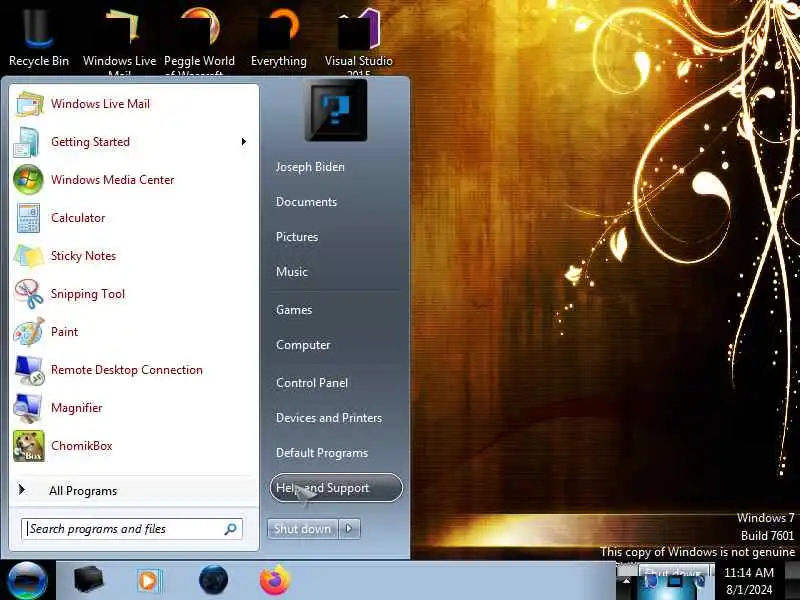Screen dimensions: 800x600
Task: Select the Everything desktop shortcut
Action: click(x=279, y=38)
